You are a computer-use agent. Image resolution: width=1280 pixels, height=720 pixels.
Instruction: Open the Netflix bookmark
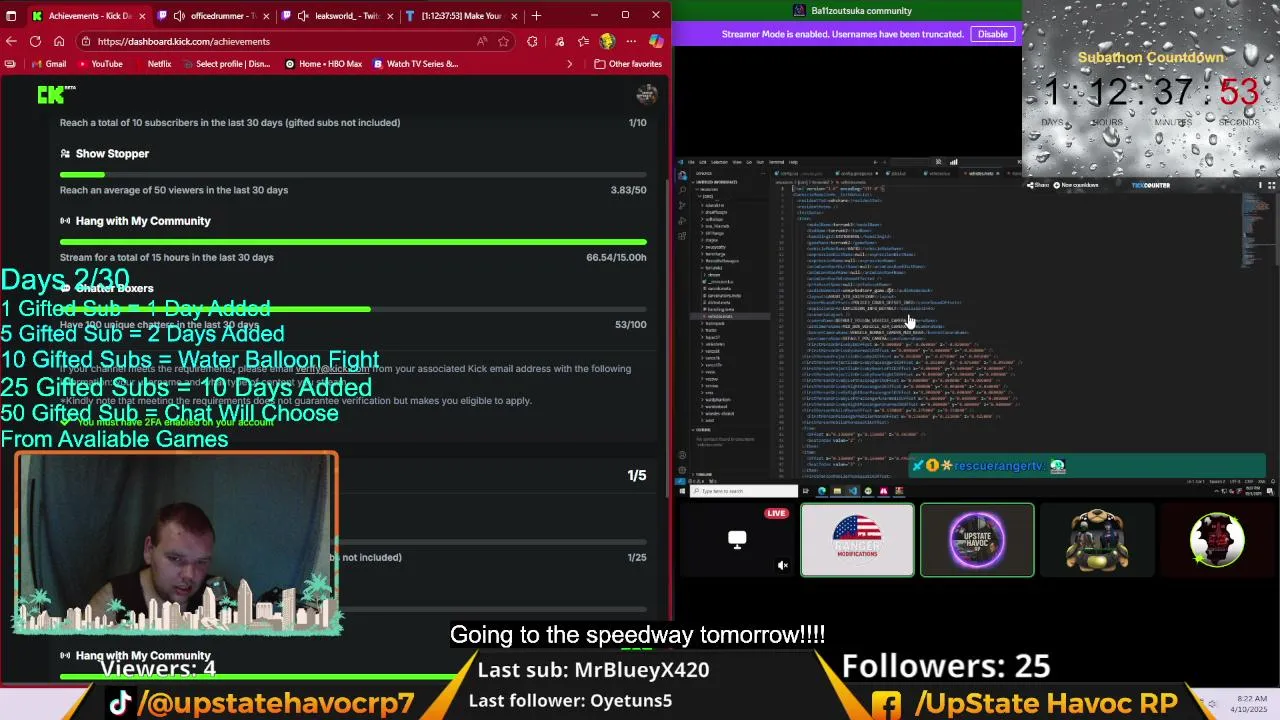click(x=152, y=64)
